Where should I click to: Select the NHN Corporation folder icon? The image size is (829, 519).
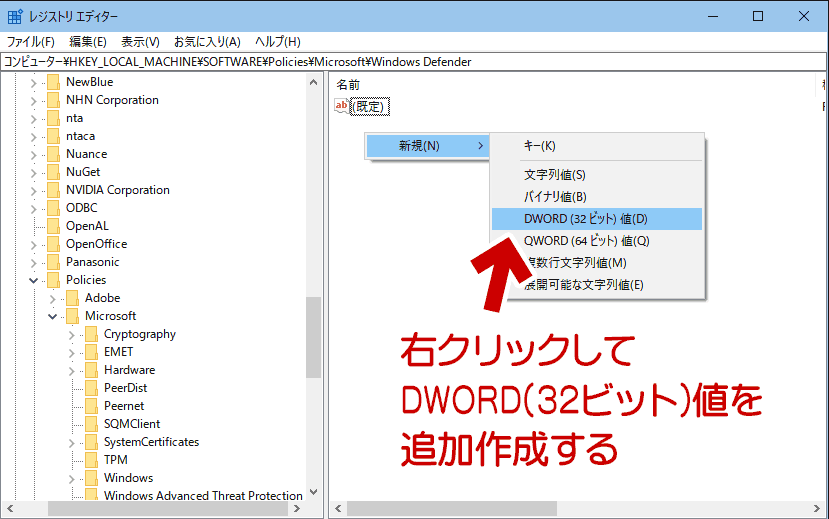pos(53,100)
